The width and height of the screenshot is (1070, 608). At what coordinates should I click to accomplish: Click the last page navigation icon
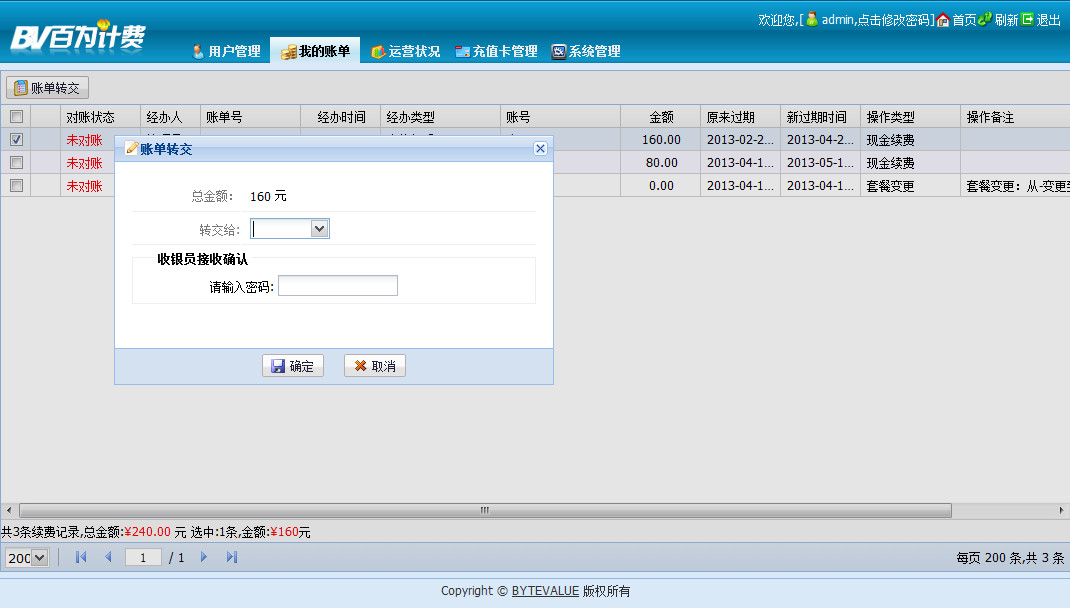pyautogui.click(x=232, y=557)
